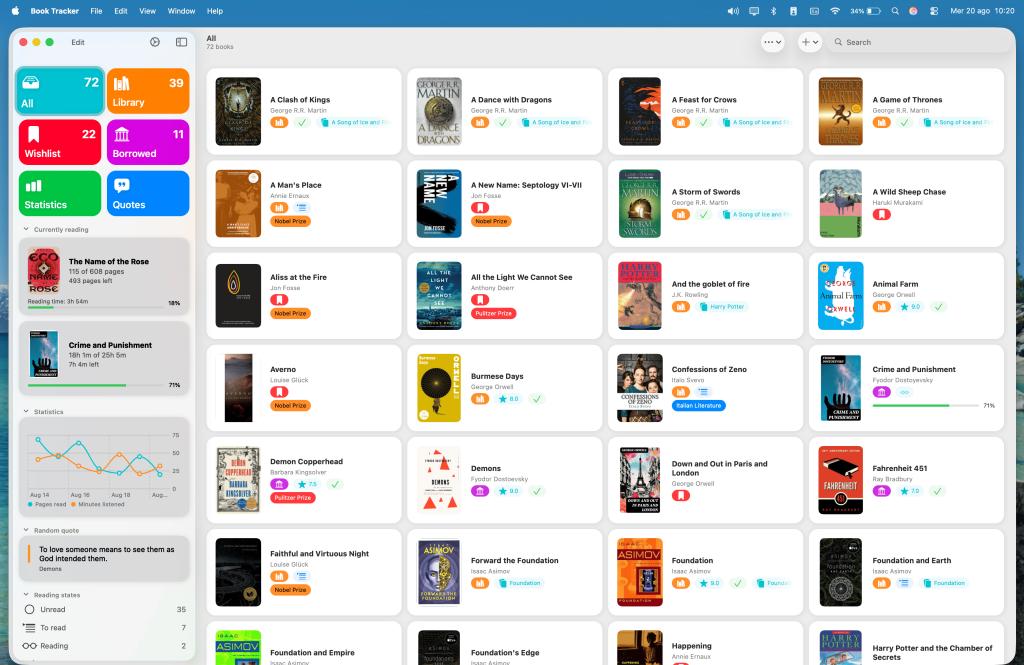Open the three-dots more options dropdown

(x=772, y=42)
